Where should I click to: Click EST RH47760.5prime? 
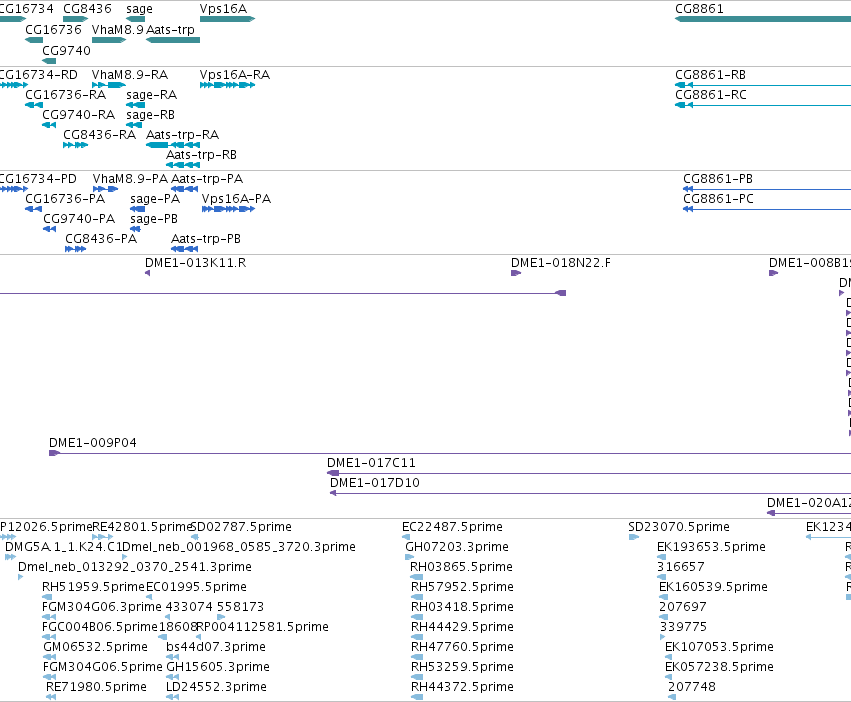pos(417,657)
